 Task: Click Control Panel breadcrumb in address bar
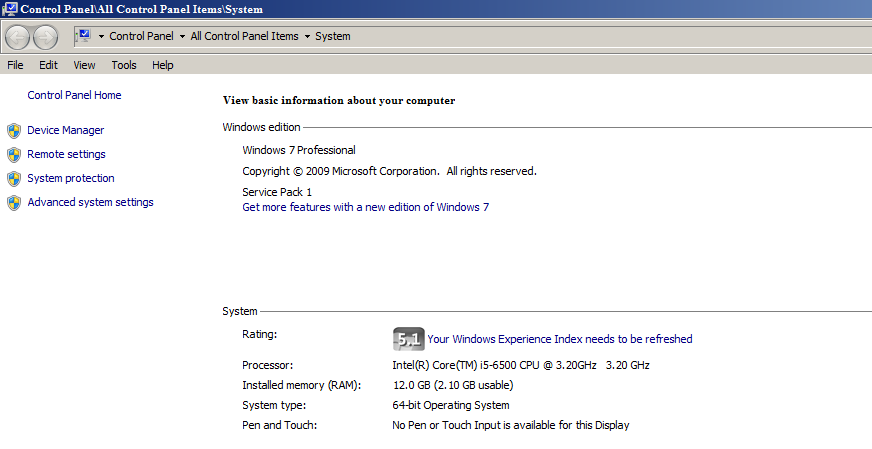pos(141,36)
